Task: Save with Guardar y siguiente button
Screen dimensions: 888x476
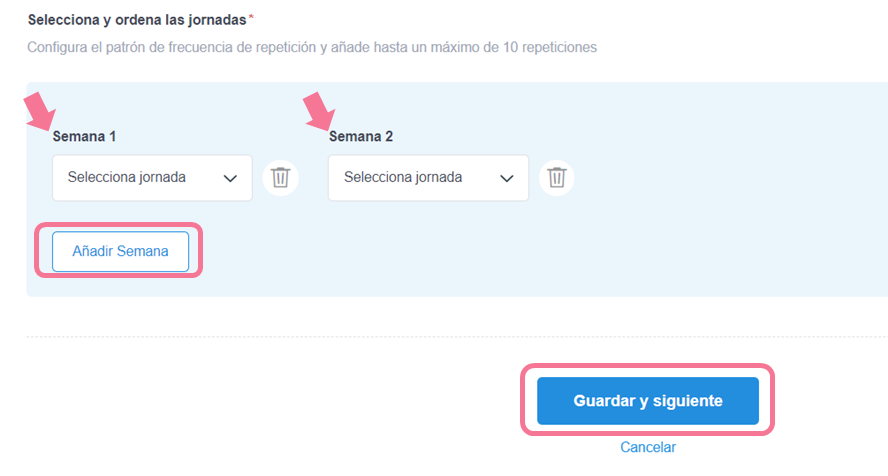Action: pos(648,401)
